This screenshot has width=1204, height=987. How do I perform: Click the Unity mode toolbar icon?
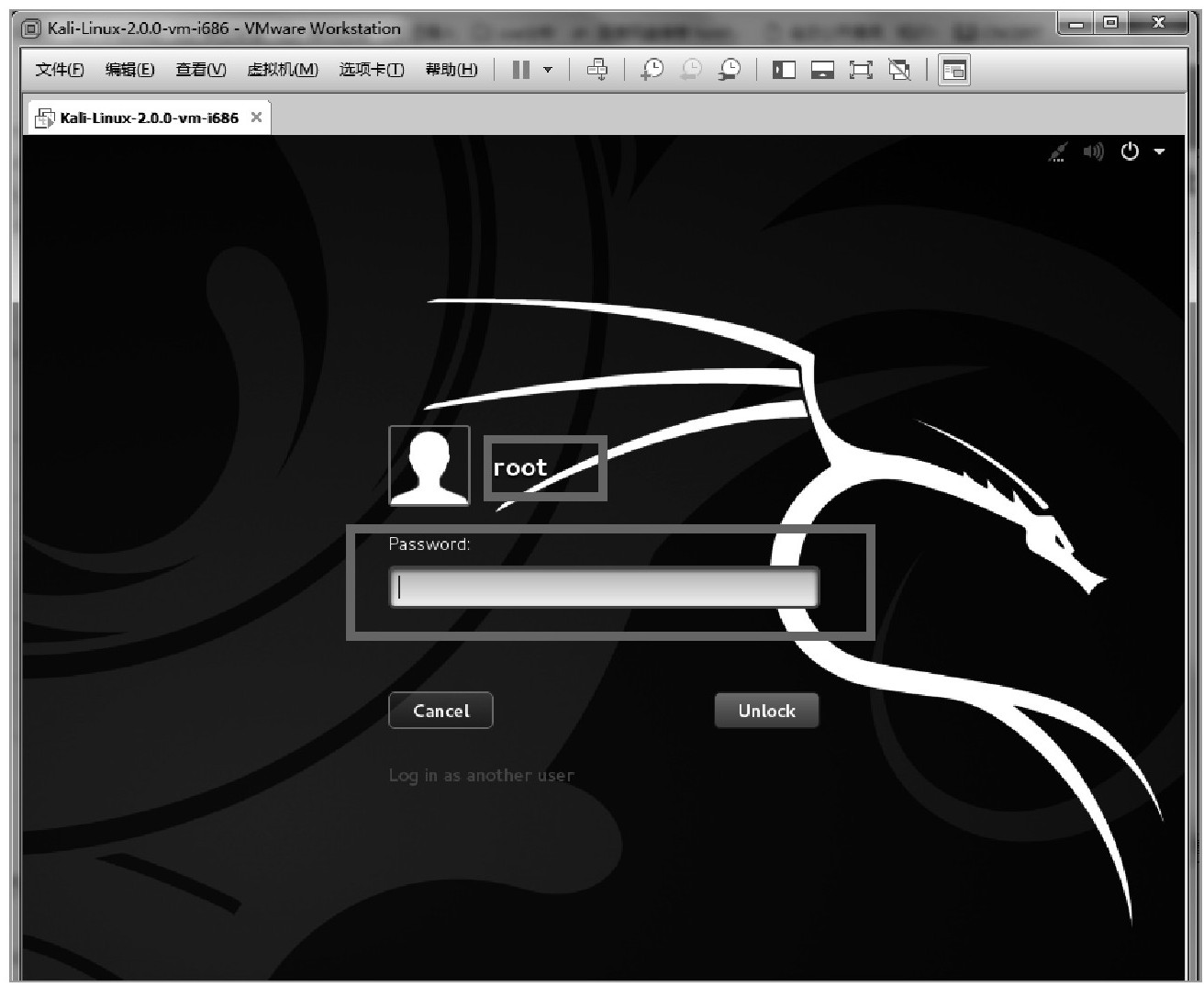899,70
